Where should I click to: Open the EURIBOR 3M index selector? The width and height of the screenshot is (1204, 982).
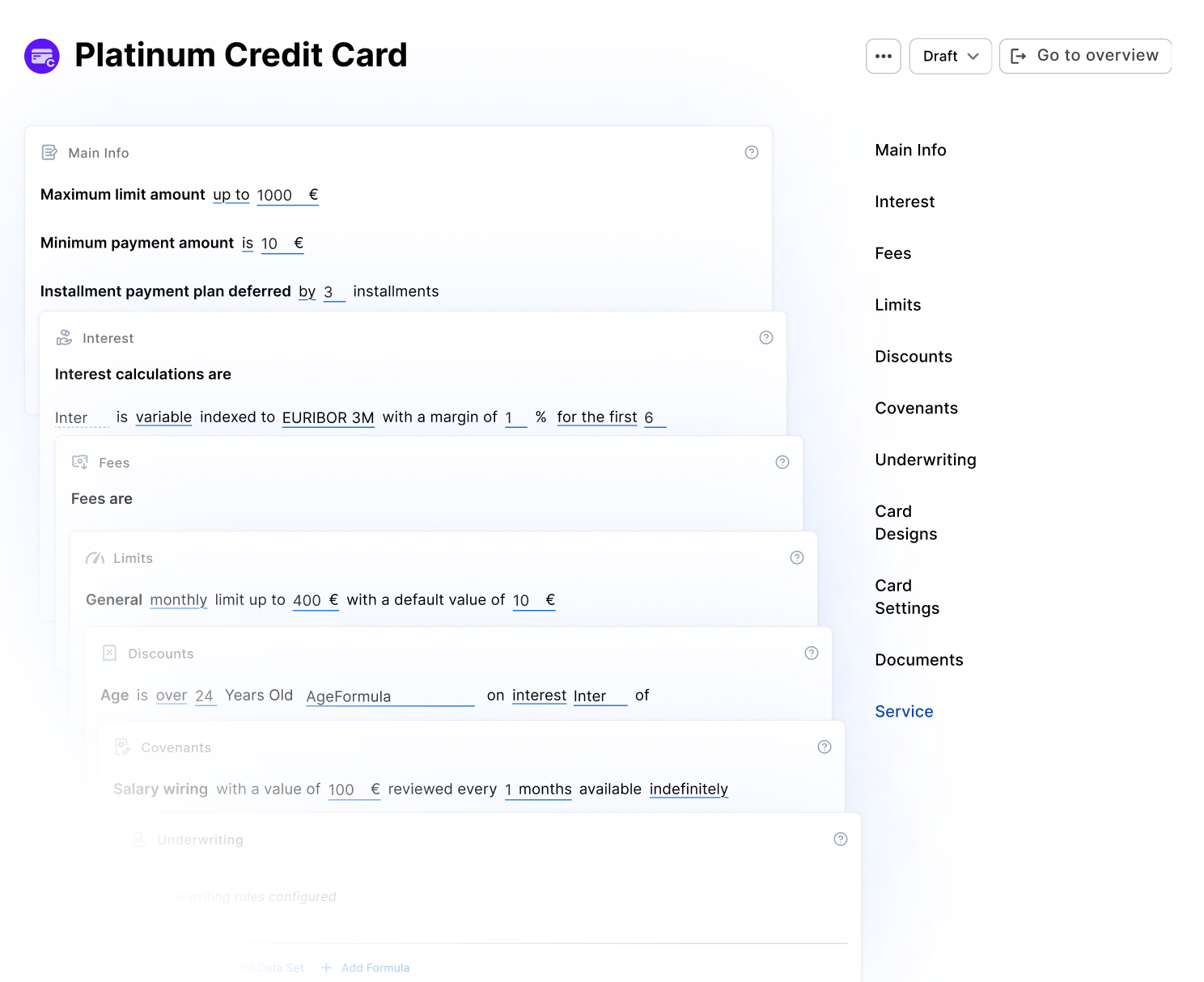point(328,417)
